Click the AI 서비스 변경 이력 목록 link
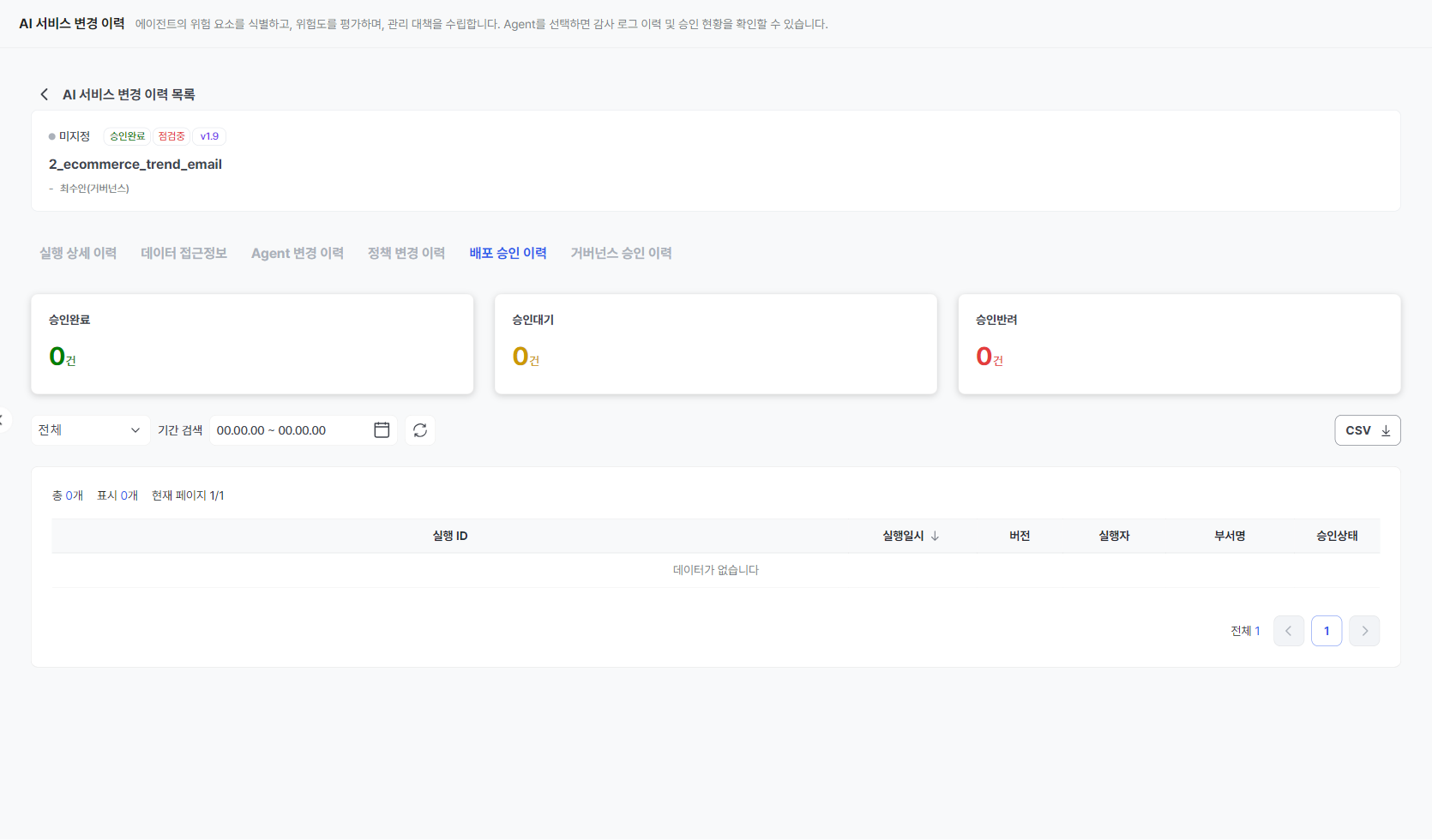1432x840 pixels. pos(129,94)
